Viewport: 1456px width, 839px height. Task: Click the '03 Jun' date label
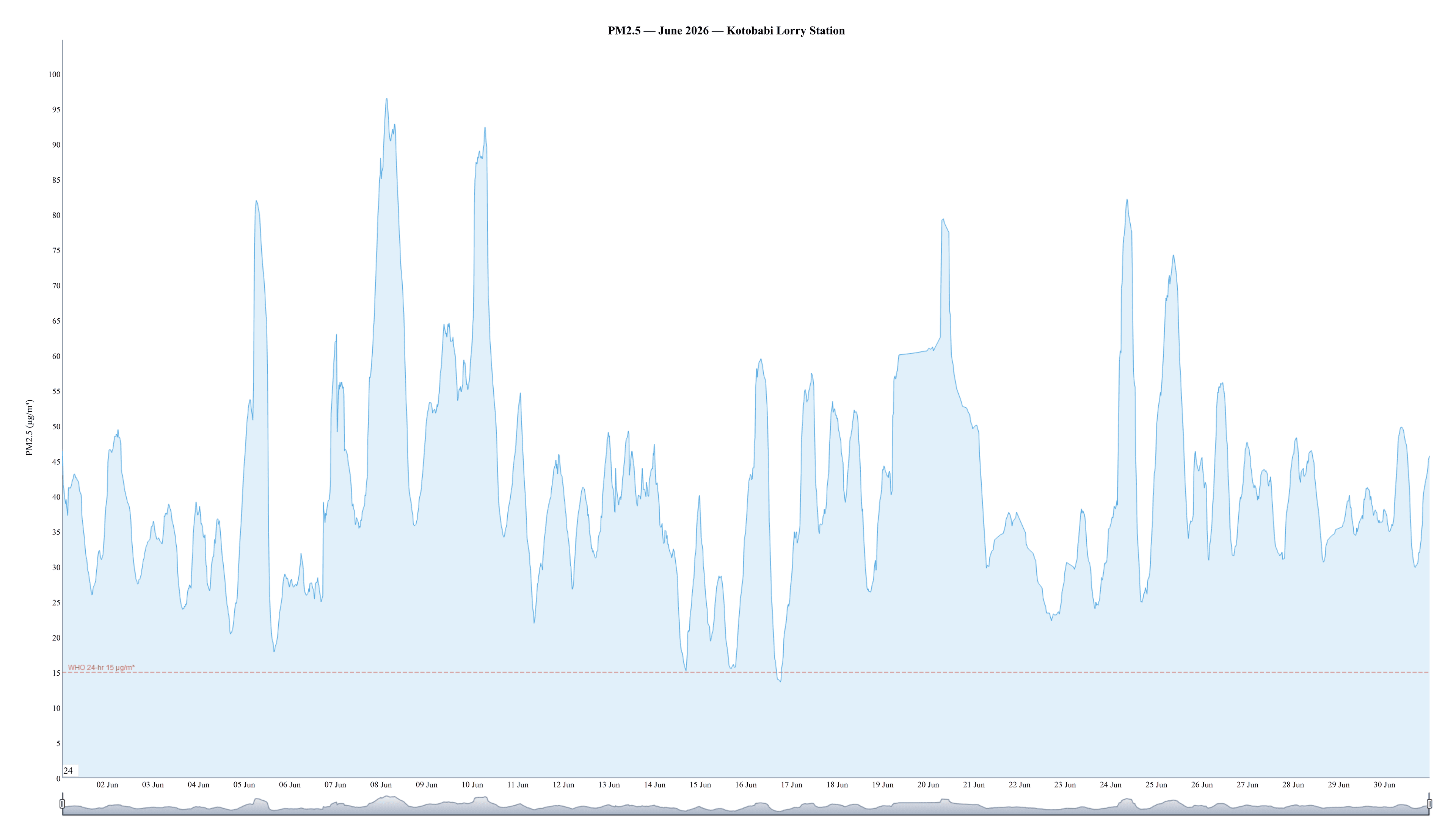coord(153,785)
